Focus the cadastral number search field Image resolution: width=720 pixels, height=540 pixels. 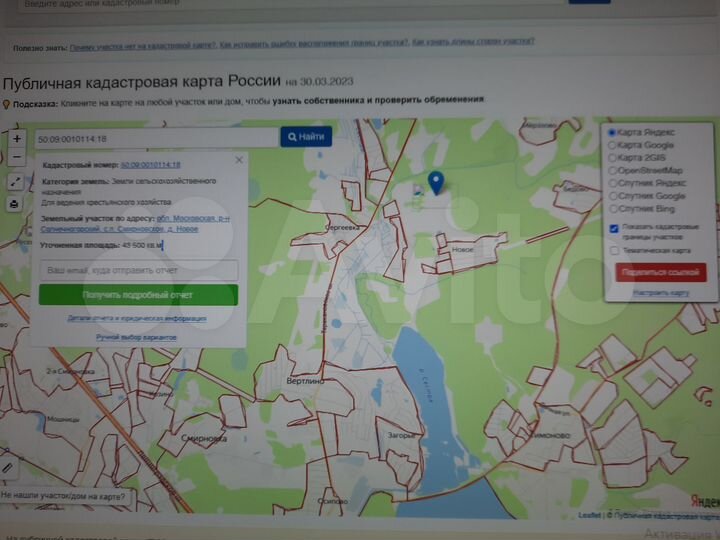coord(156,139)
